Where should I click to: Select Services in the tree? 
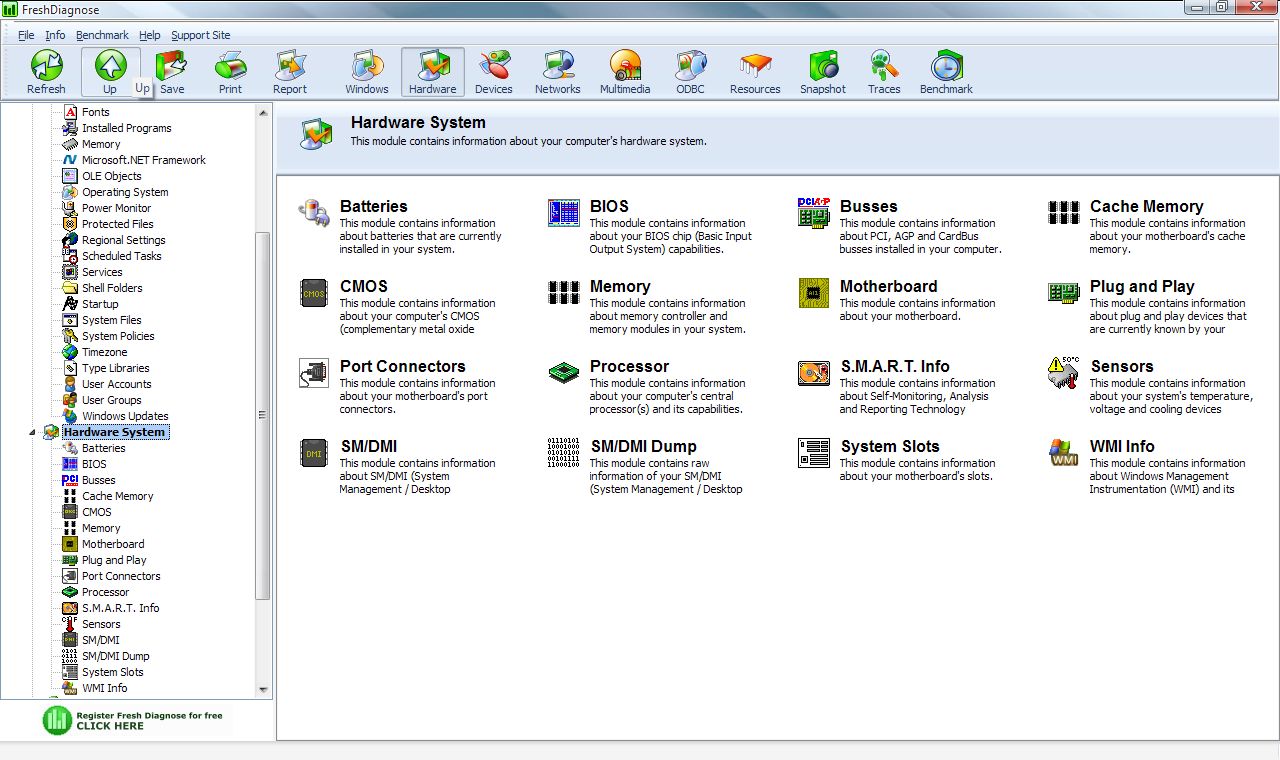click(x=102, y=272)
